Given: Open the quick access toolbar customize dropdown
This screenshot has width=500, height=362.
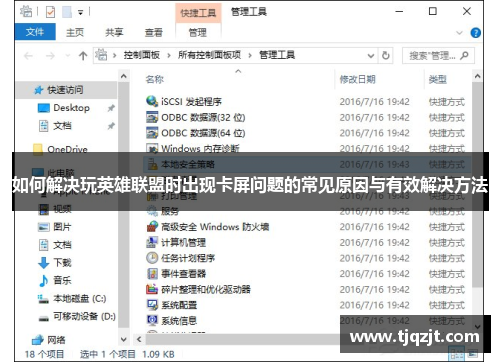Looking at the screenshot, I should click(x=80, y=13).
